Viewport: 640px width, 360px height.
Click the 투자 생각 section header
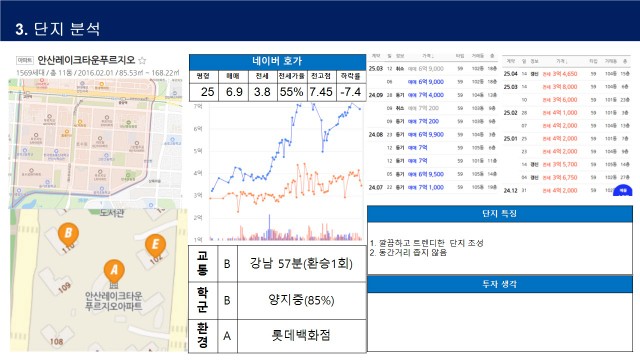[x=500, y=284]
